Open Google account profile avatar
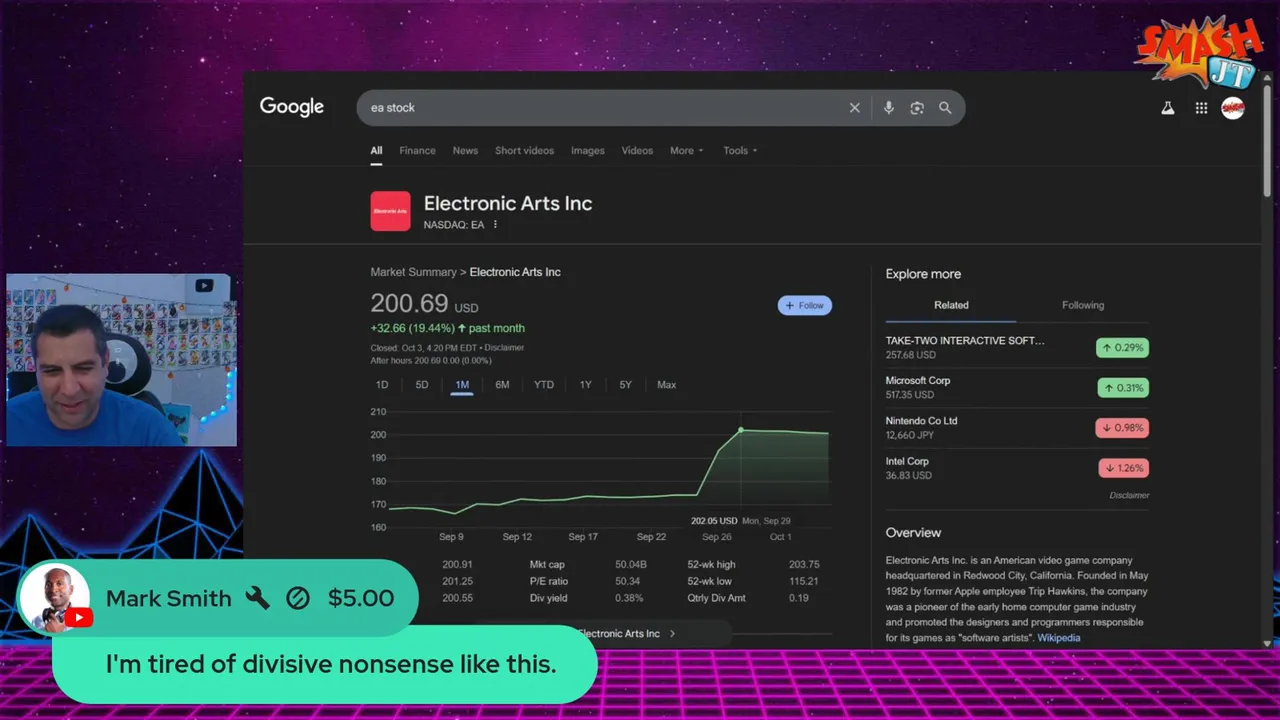This screenshot has height=720, width=1280. pos(1233,108)
